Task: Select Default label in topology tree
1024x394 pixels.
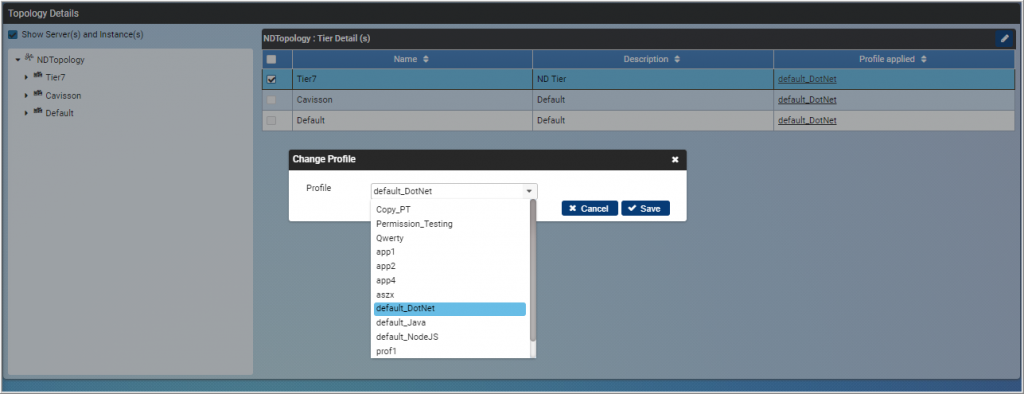Action: (x=59, y=113)
